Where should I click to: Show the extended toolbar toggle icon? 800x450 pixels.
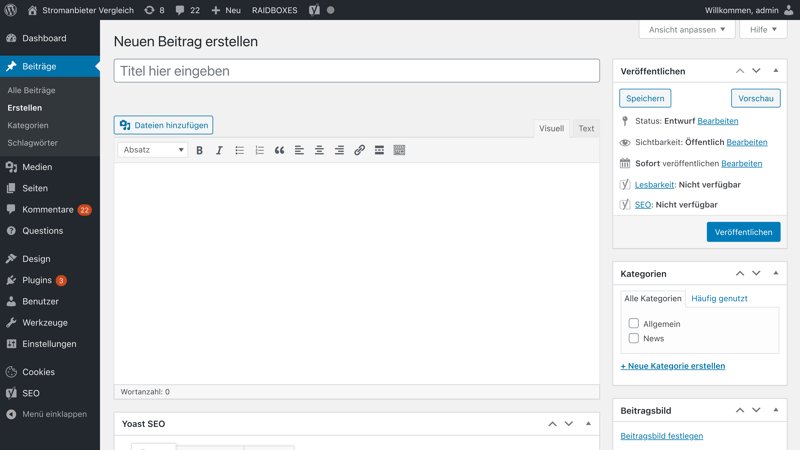(399, 150)
